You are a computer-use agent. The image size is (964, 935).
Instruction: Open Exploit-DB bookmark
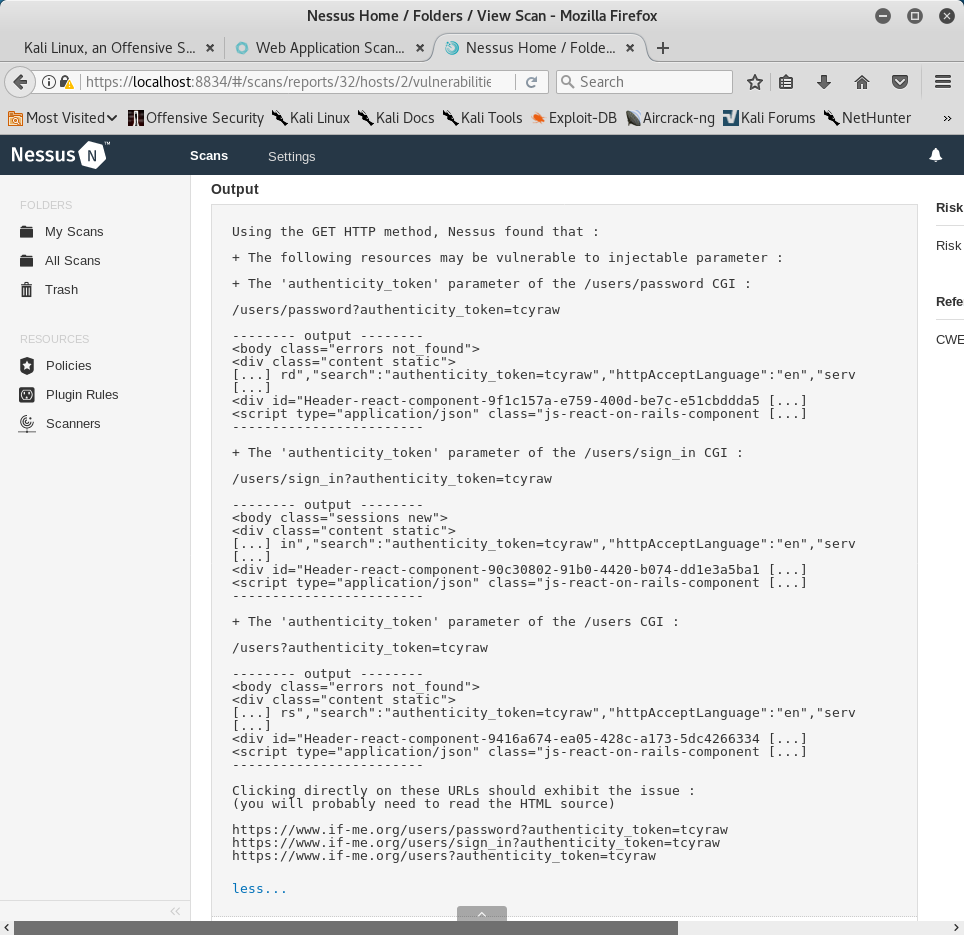tap(574, 118)
